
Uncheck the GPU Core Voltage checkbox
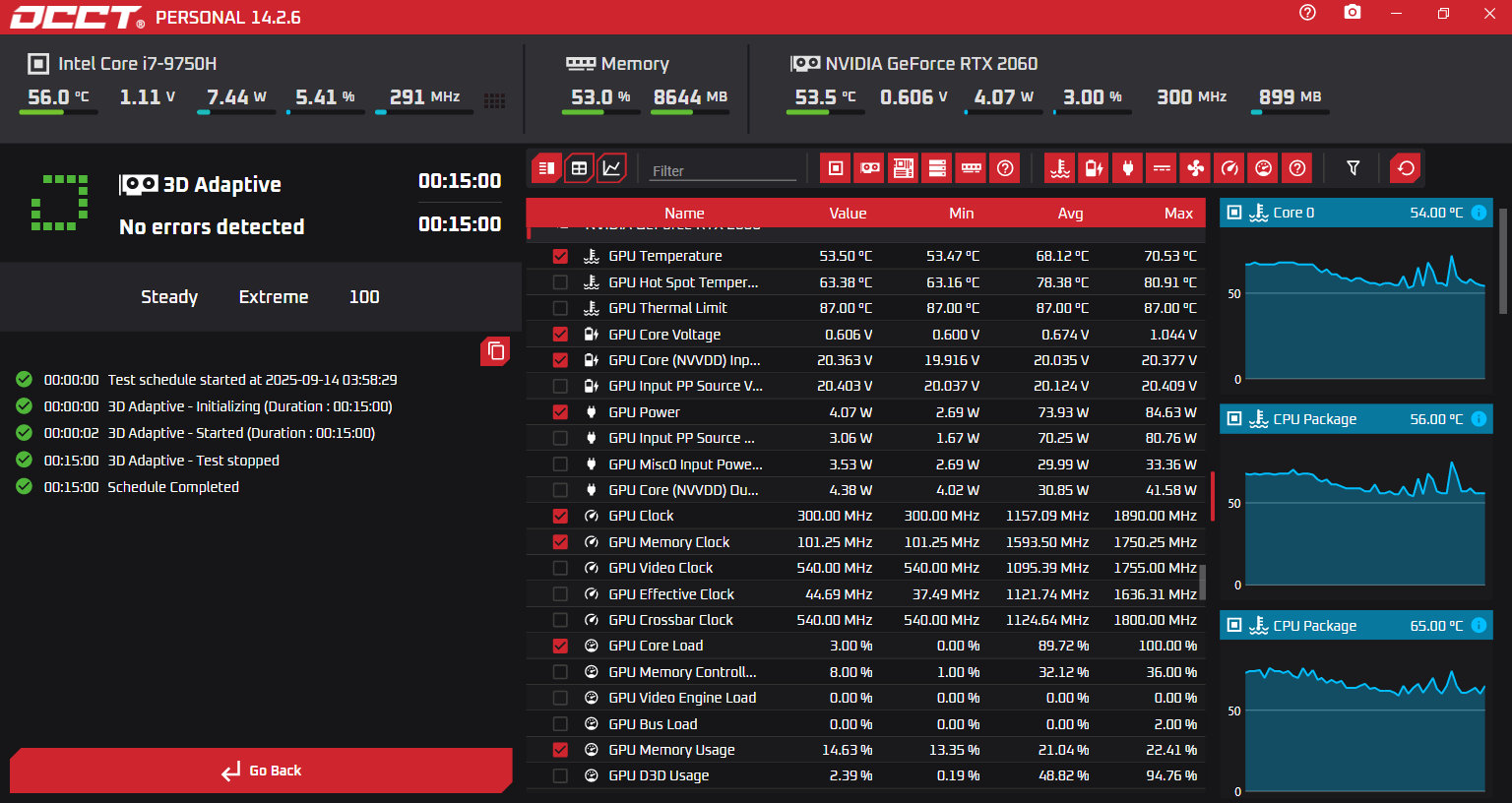coord(560,335)
